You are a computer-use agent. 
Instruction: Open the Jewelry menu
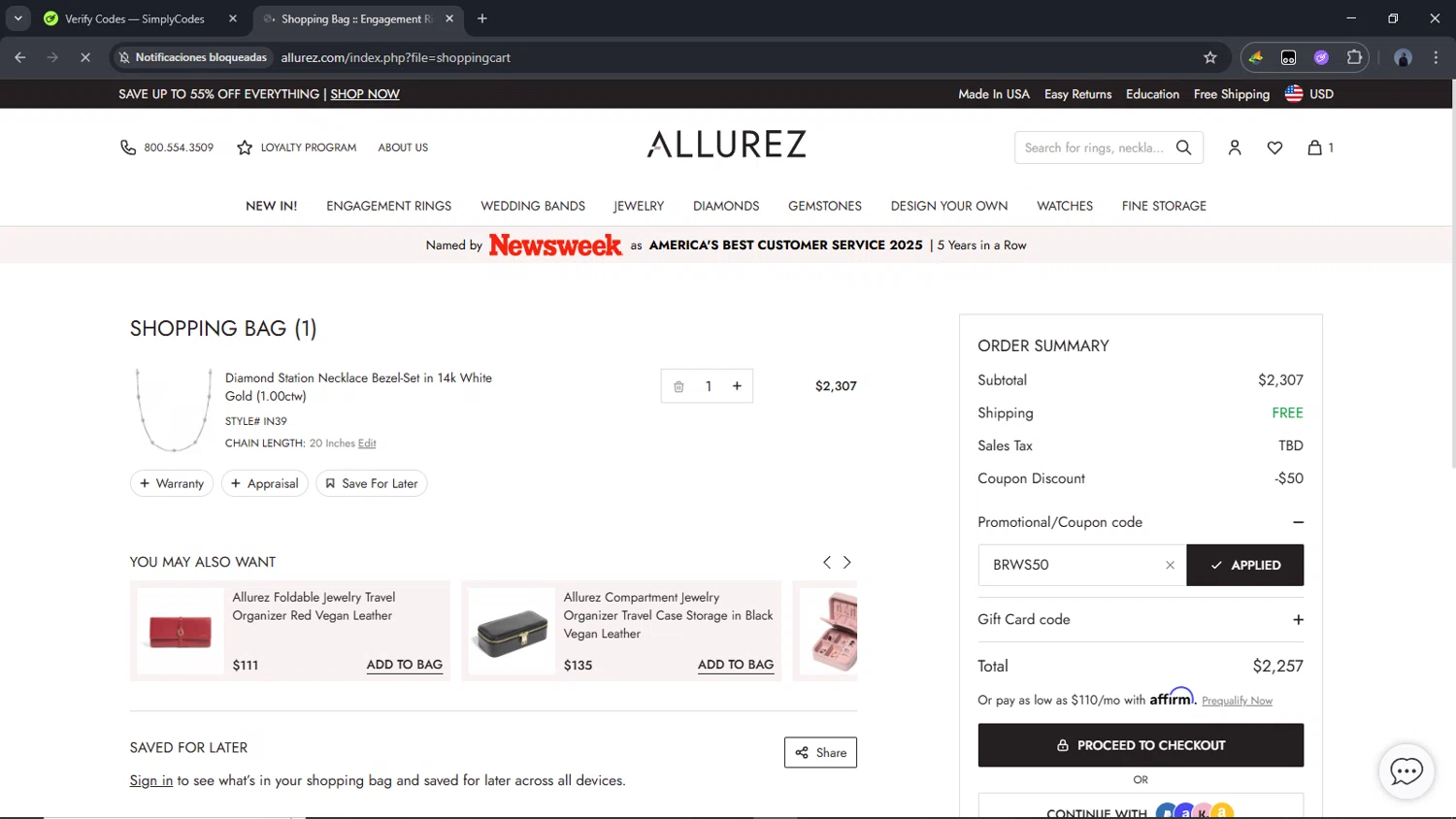point(639,206)
